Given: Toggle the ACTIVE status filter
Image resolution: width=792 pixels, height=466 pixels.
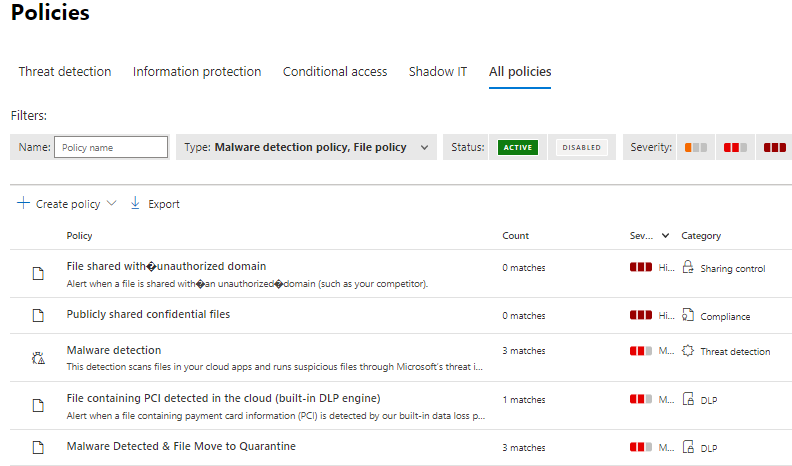Looking at the screenshot, I should (518, 147).
